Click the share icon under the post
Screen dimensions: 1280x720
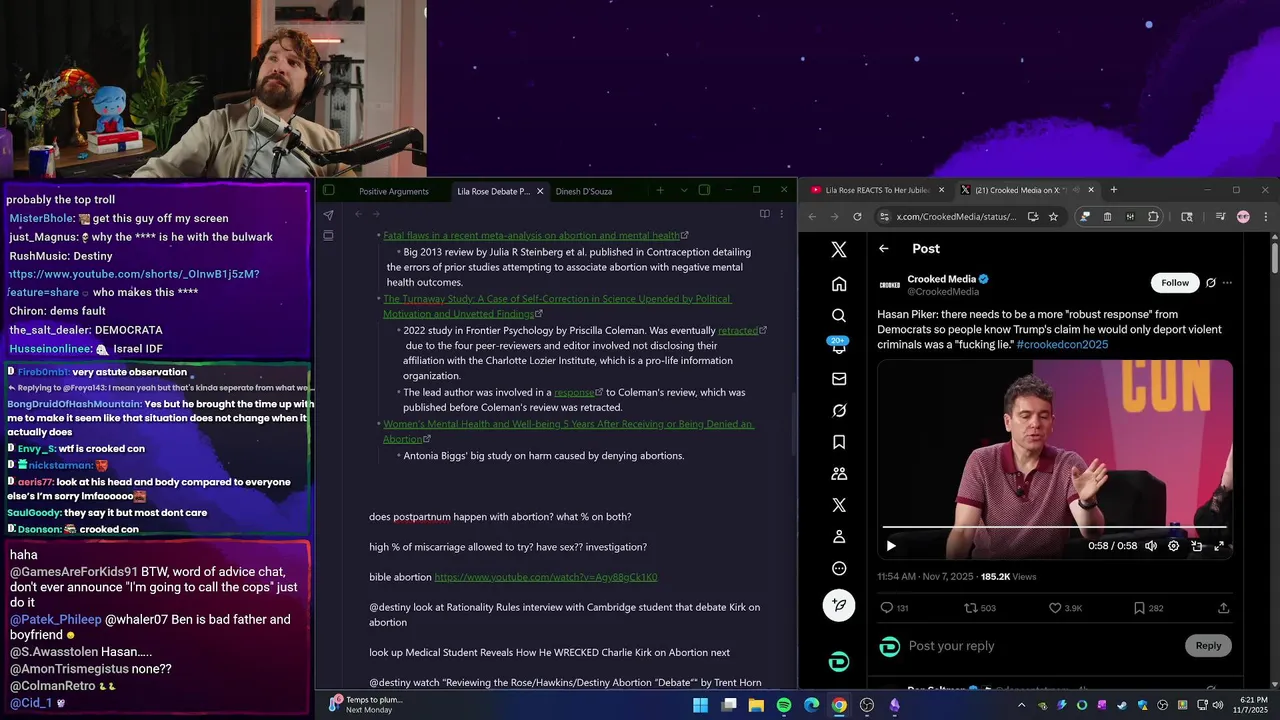(x=1223, y=608)
